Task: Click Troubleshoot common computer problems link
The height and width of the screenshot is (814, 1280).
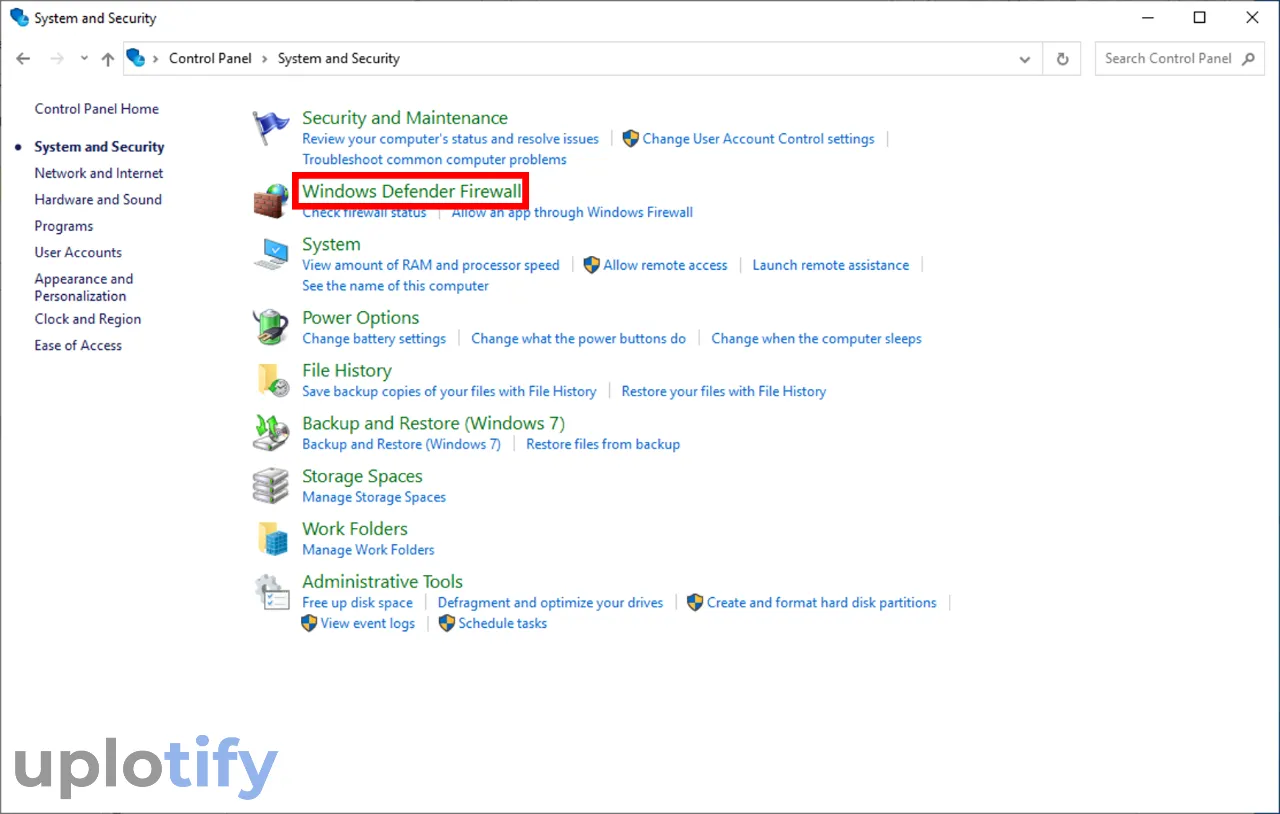Action: coord(434,159)
